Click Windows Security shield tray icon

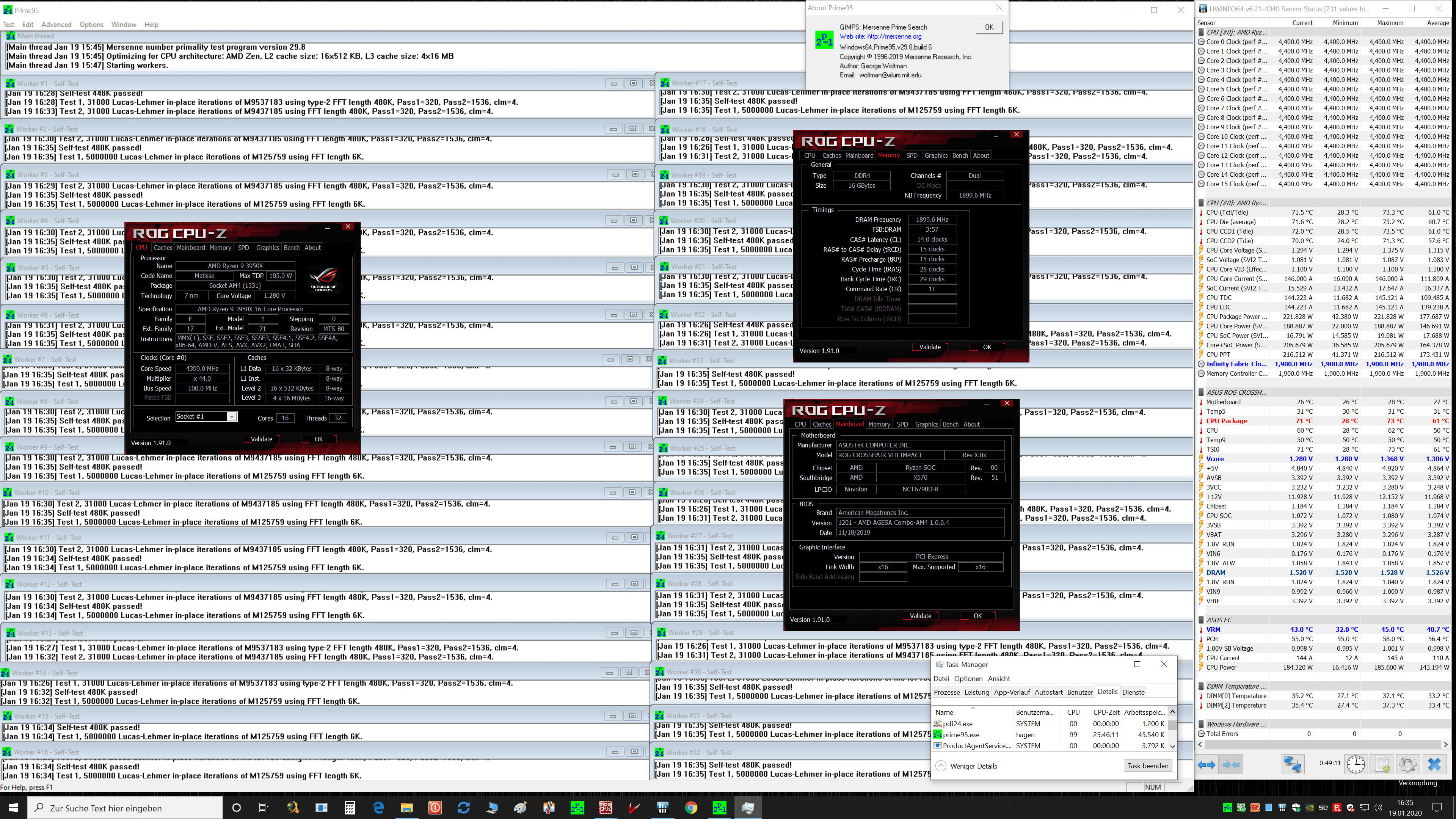[1296, 808]
